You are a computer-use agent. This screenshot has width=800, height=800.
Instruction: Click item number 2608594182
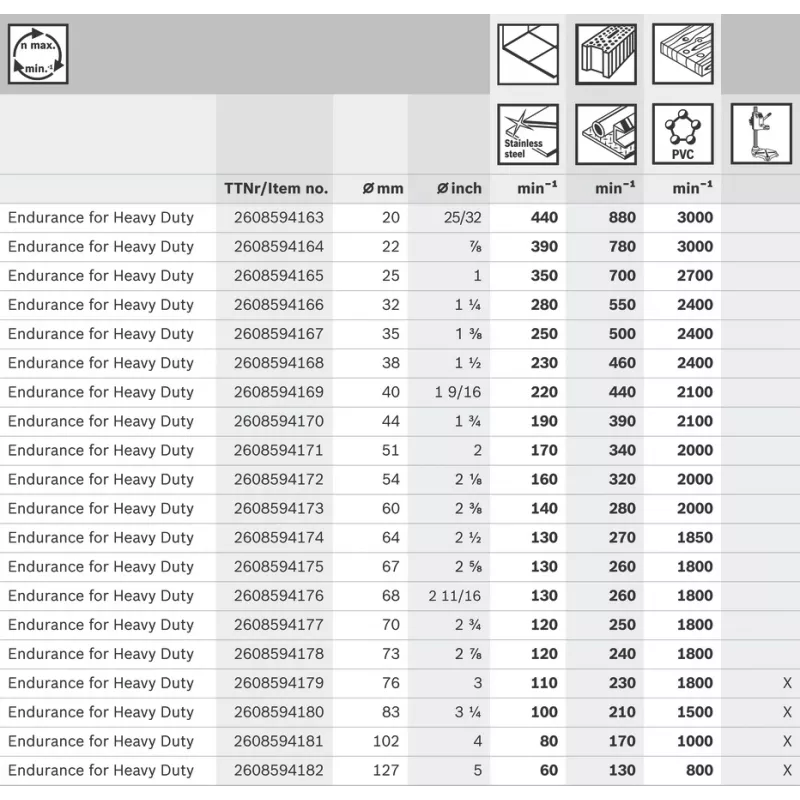279,770
